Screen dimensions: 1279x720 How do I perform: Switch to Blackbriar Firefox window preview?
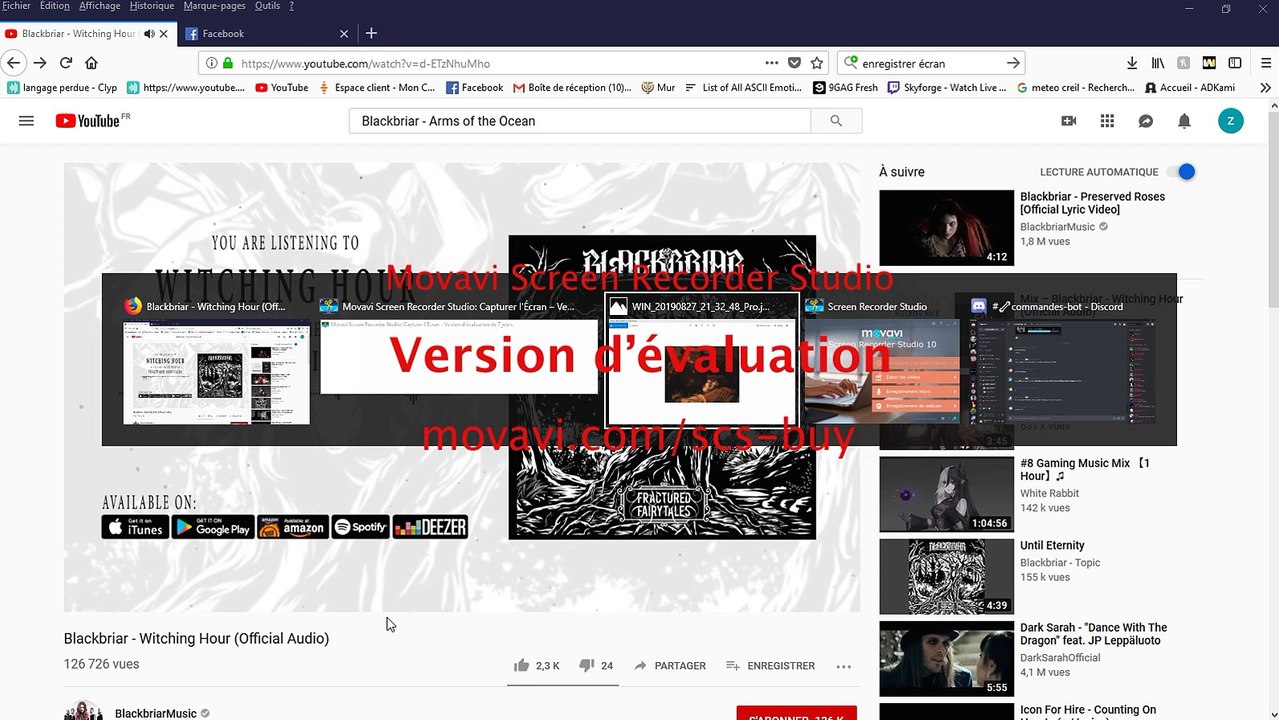pyautogui.click(x=217, y=360)
